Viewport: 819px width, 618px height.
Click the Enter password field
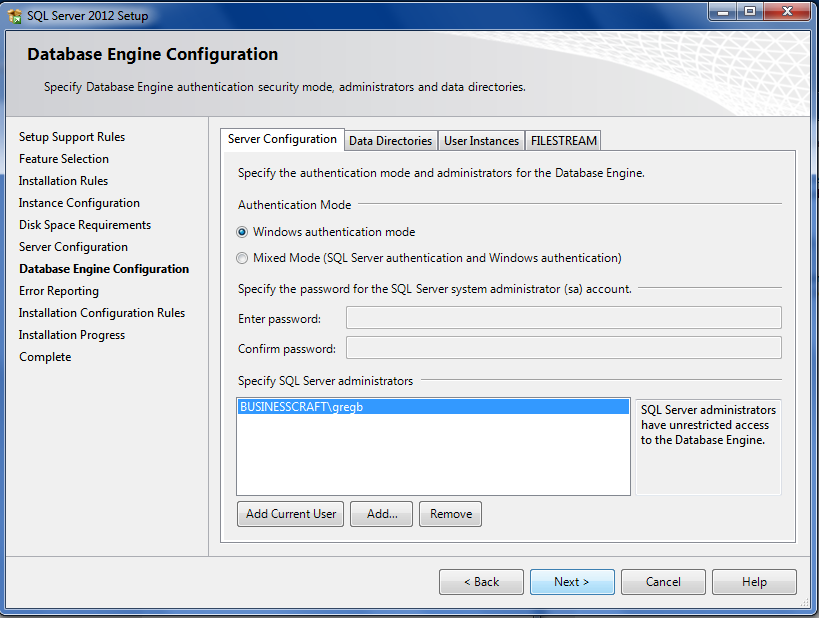point(564,318)
